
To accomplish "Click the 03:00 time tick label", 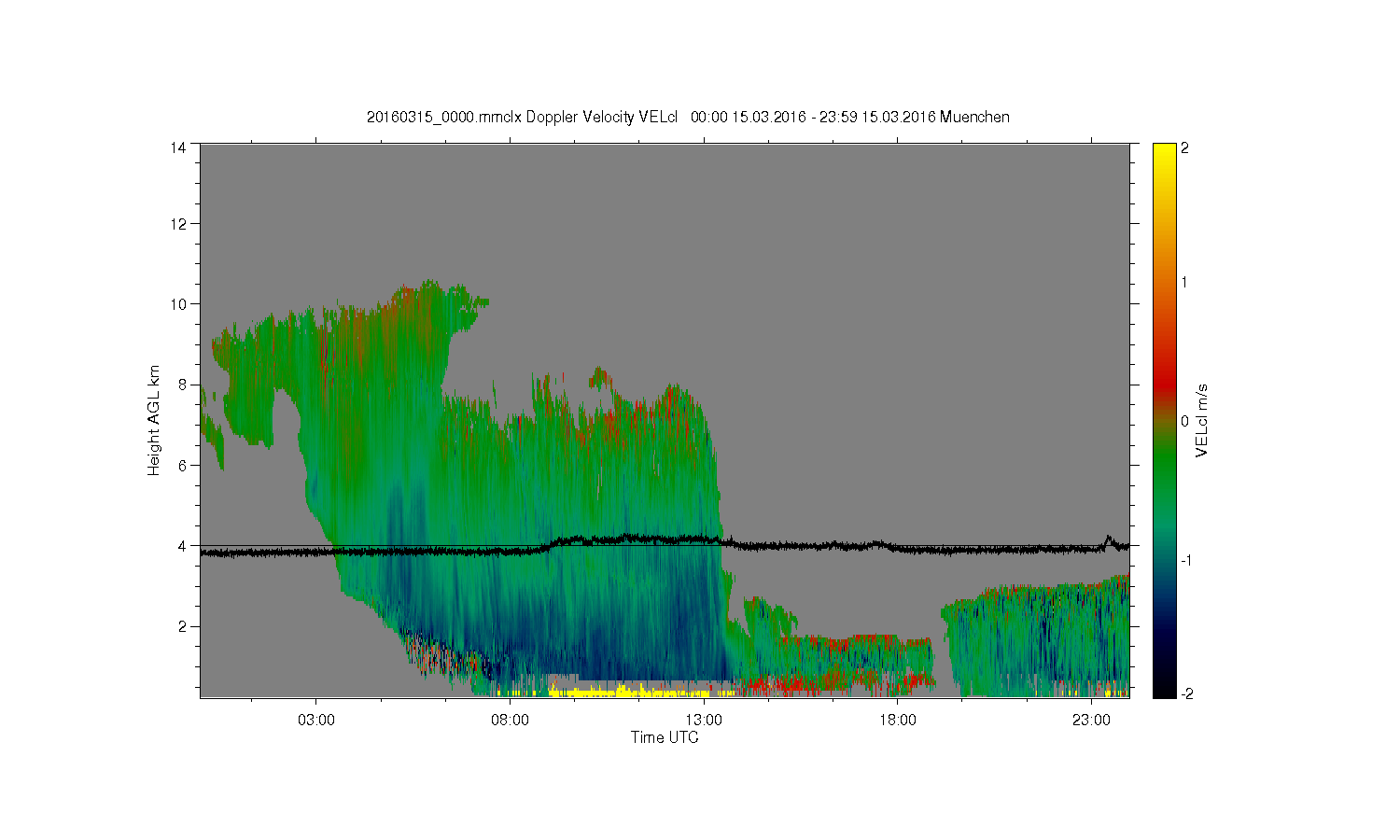I will (316, 721).
